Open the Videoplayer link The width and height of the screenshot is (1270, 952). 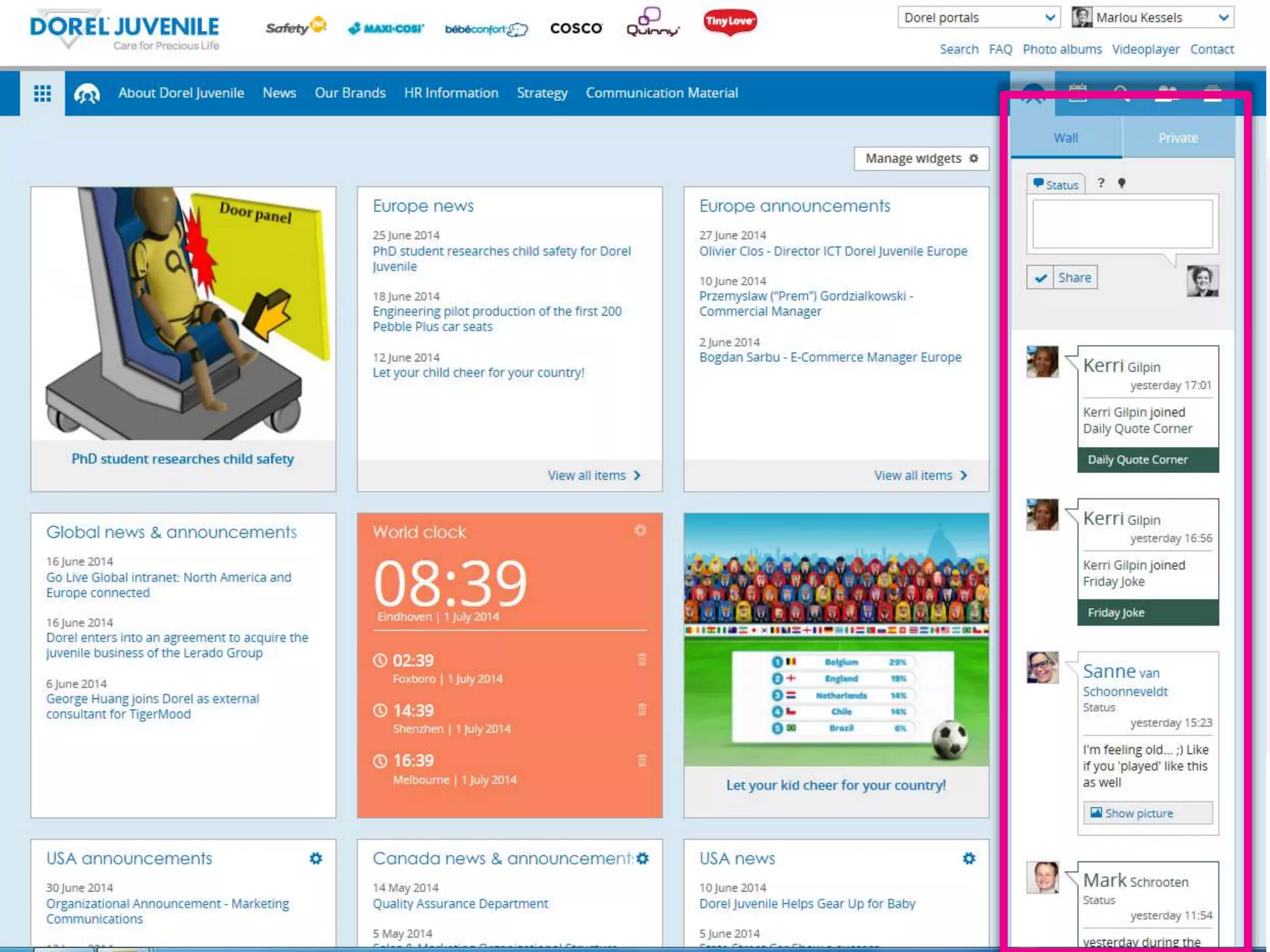[x=1145, y=49]
